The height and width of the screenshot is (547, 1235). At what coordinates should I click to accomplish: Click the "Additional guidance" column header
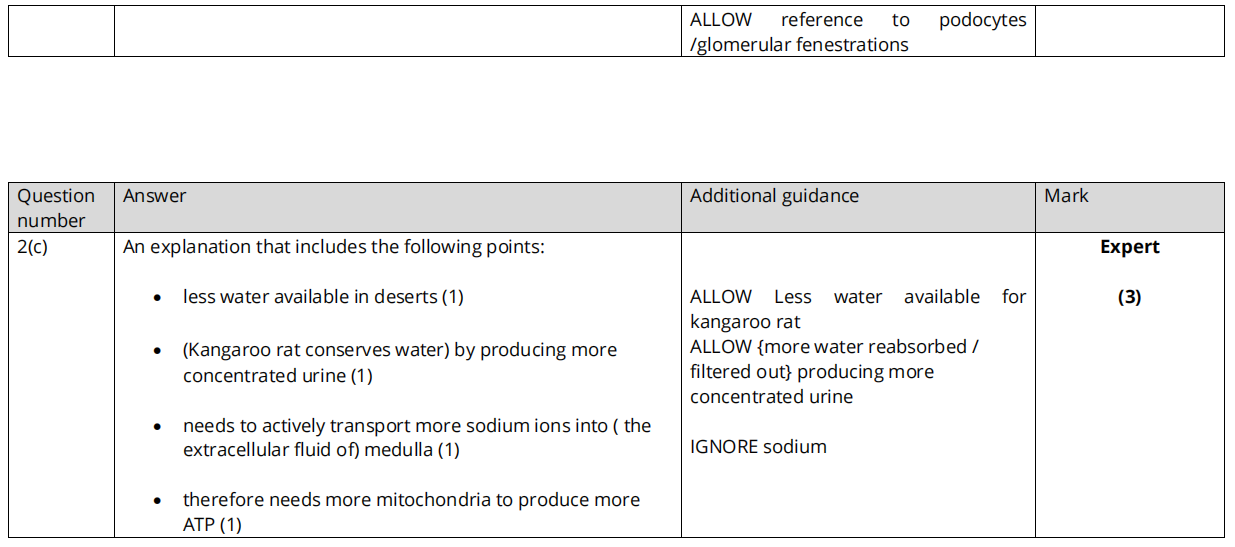(774, 196)
